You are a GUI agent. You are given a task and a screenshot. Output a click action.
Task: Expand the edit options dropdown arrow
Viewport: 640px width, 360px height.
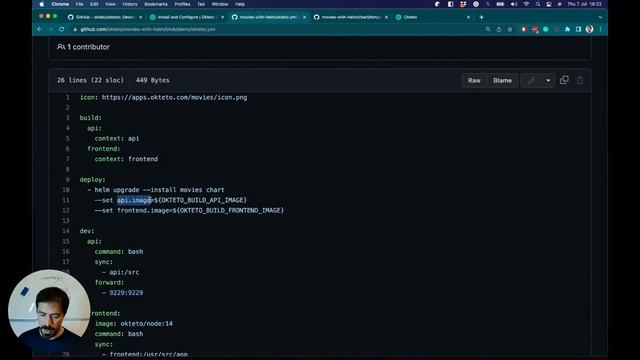(x=548, y=80)
